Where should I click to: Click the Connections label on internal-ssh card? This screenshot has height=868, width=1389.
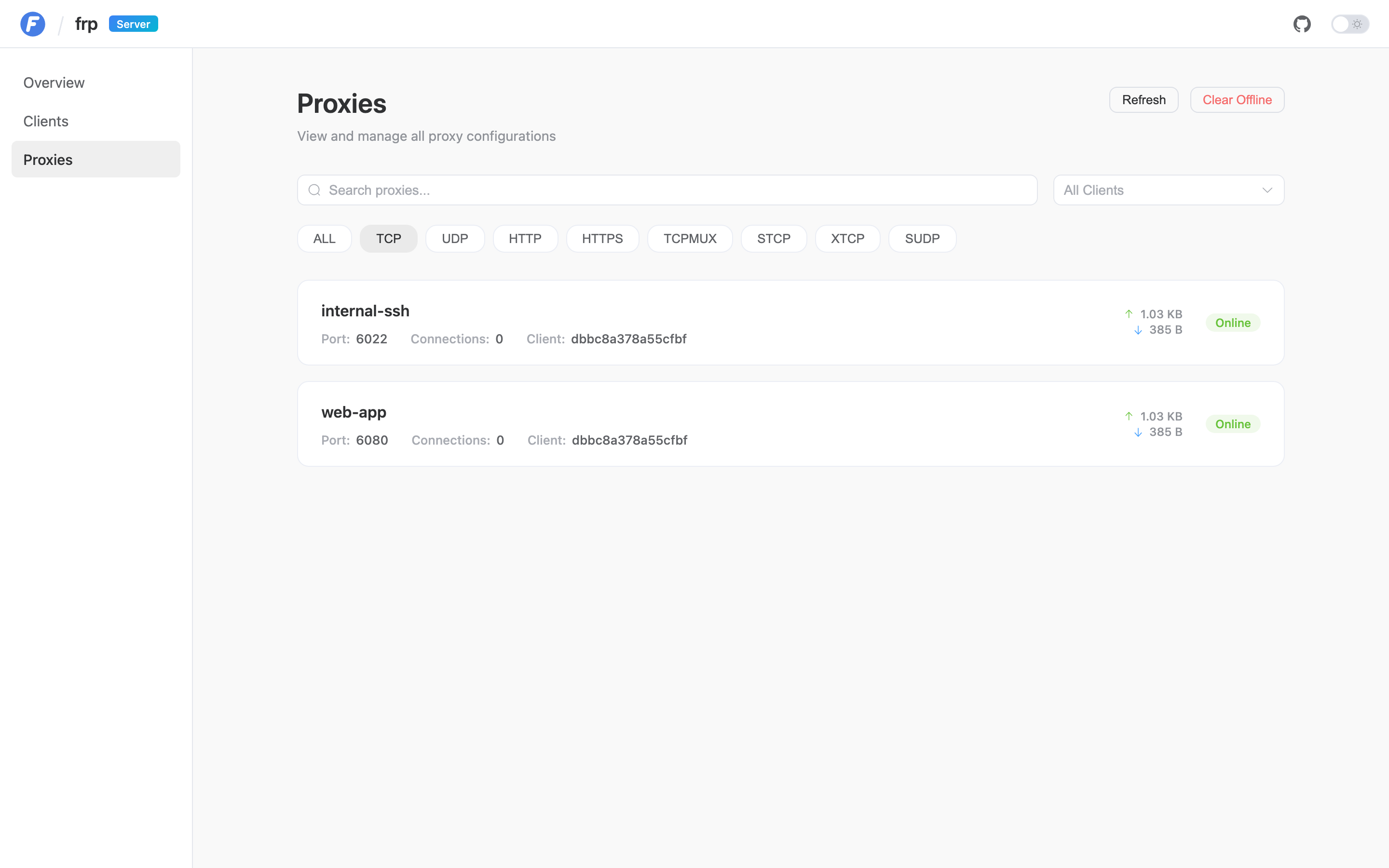(449, 339)
